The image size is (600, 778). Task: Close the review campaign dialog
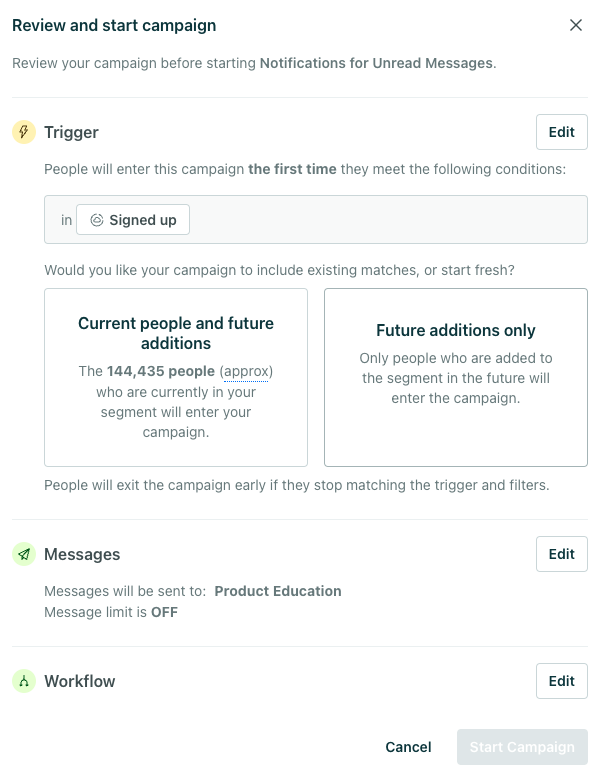click(576, 25)
